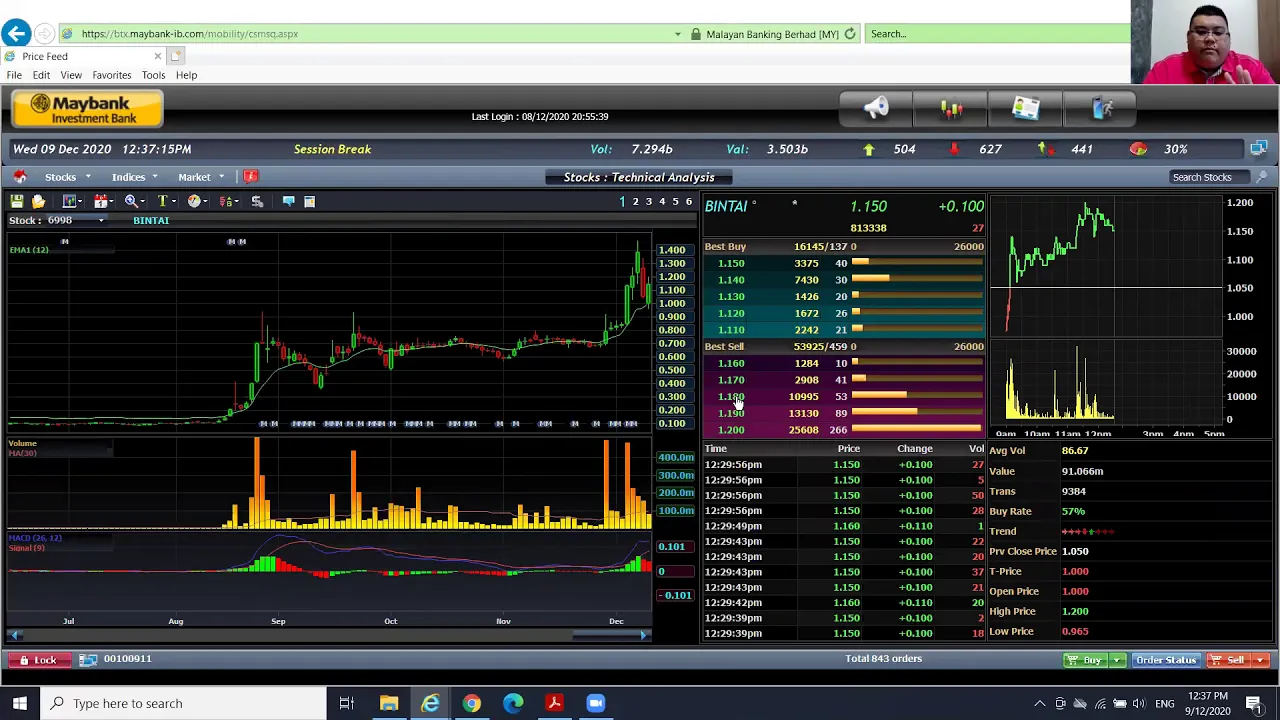Image resolution: width=1280 pixels, height=720 pixels.
Task: Click the Order Status button
Action: pos(1166,660)
